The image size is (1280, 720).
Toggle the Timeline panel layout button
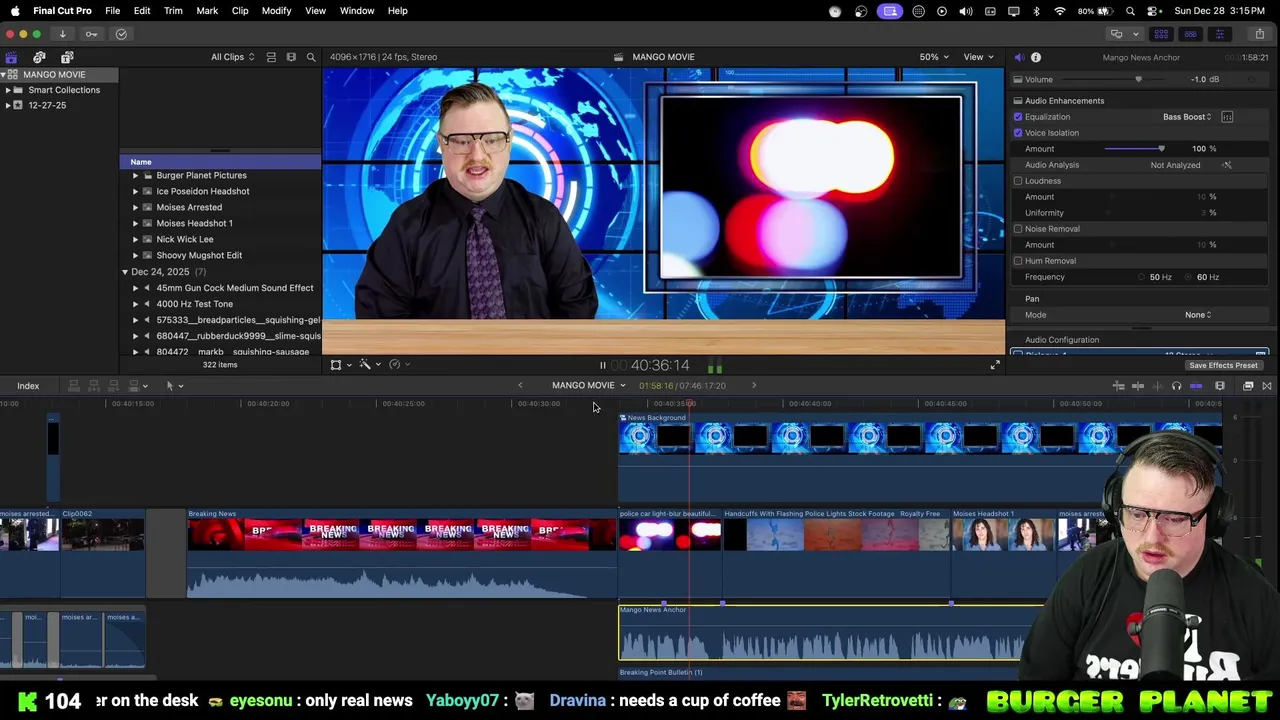coord(1190,34)
